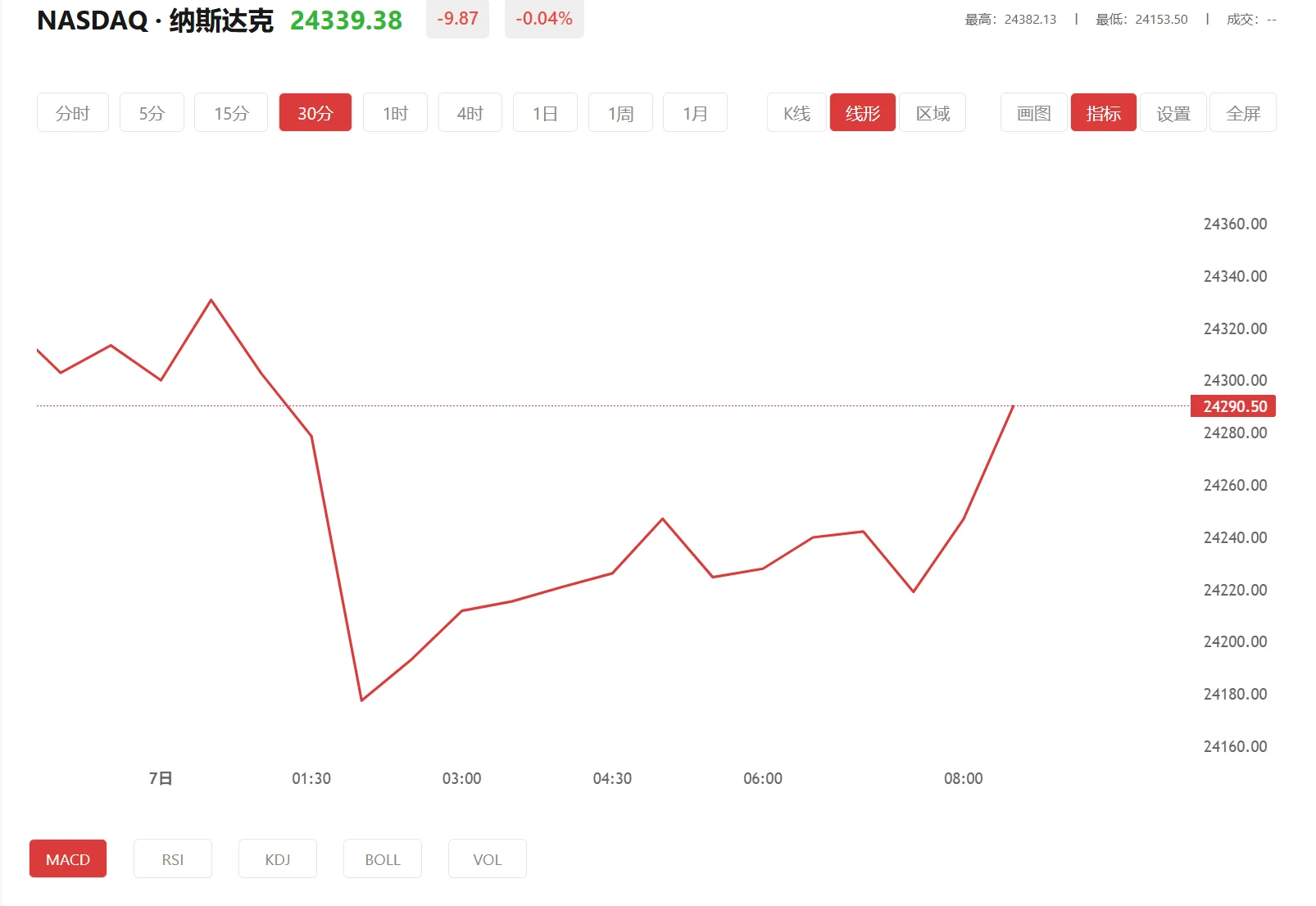The height and width of the screenshot is (906, 1316).
Task: Switch to the 15分 interval
Action: click(x=230, y=112)
